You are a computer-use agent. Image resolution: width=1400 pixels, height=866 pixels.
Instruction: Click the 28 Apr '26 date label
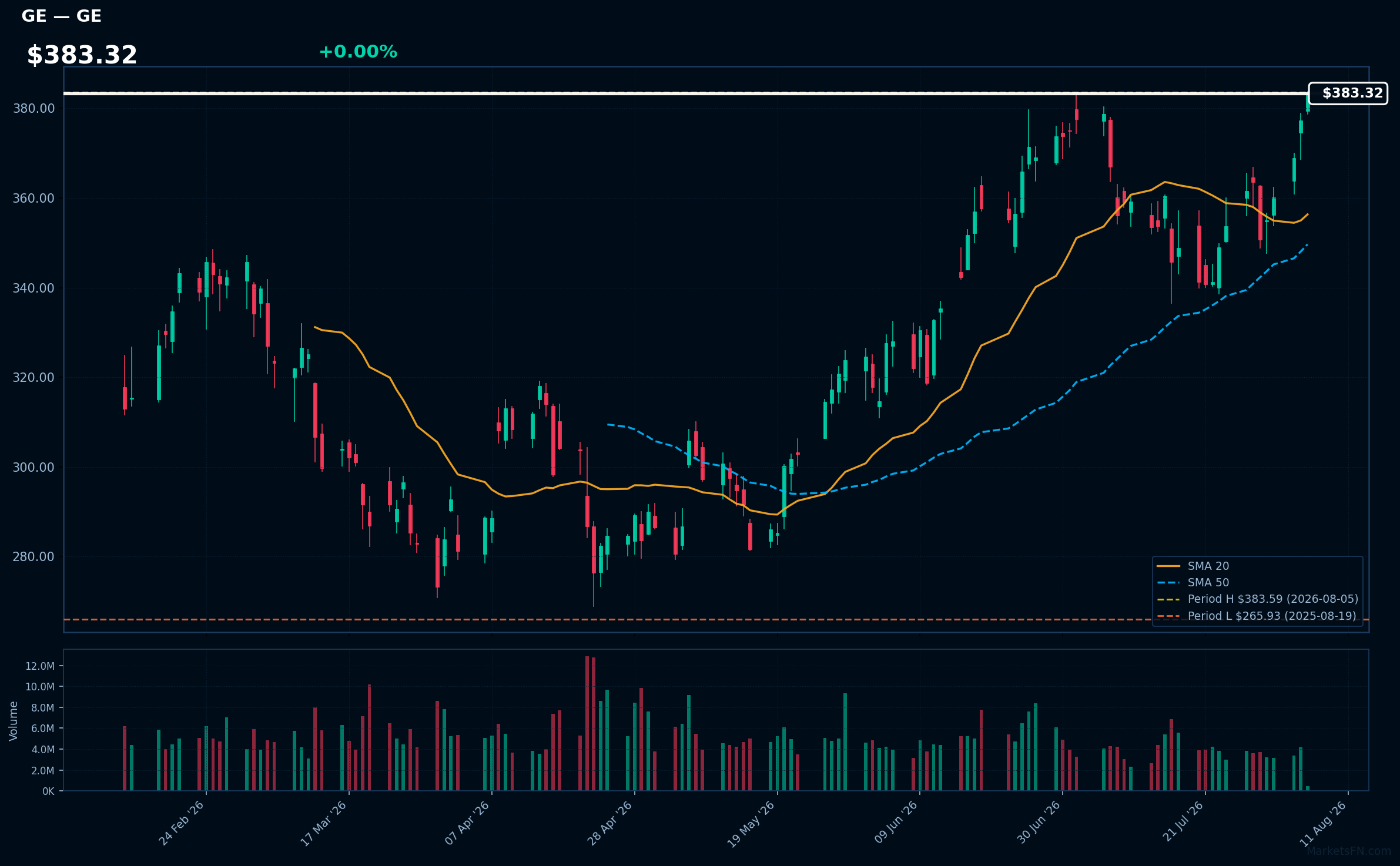(x=609, y=823)
